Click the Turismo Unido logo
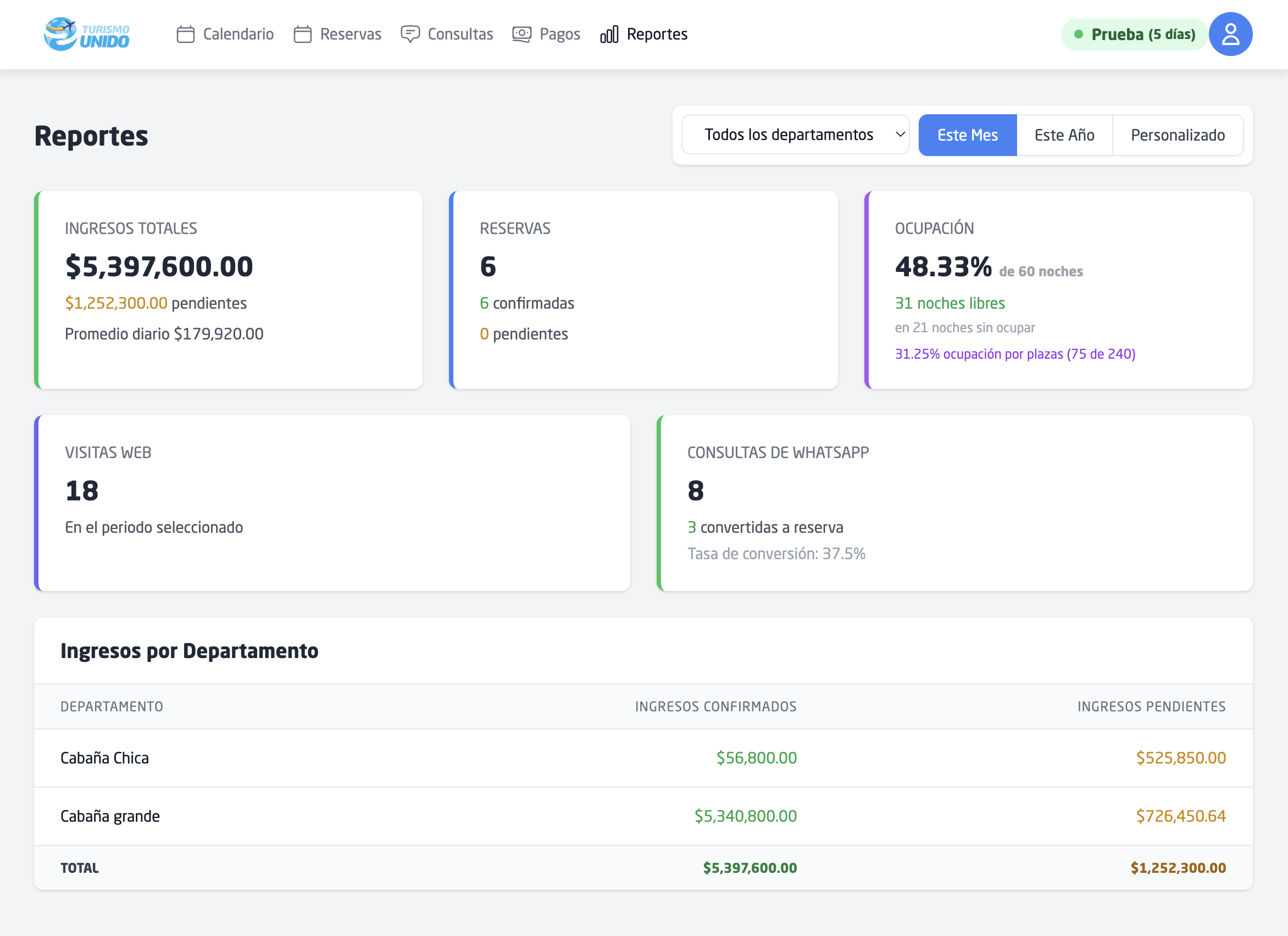 pyautogui.click(x=86, y=34)
